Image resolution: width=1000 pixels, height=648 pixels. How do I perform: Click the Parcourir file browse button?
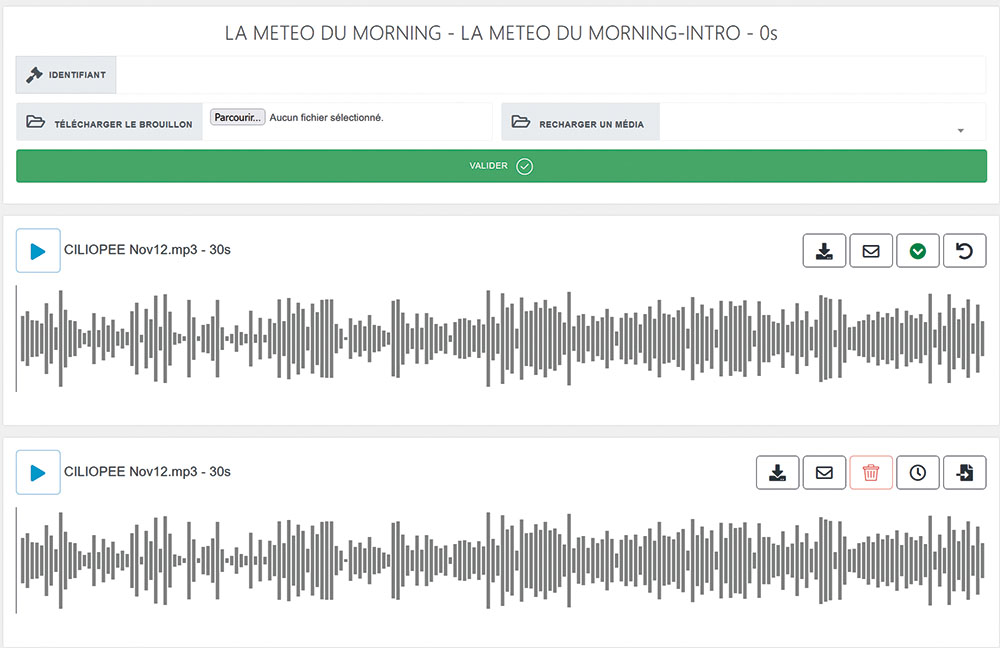237,117
